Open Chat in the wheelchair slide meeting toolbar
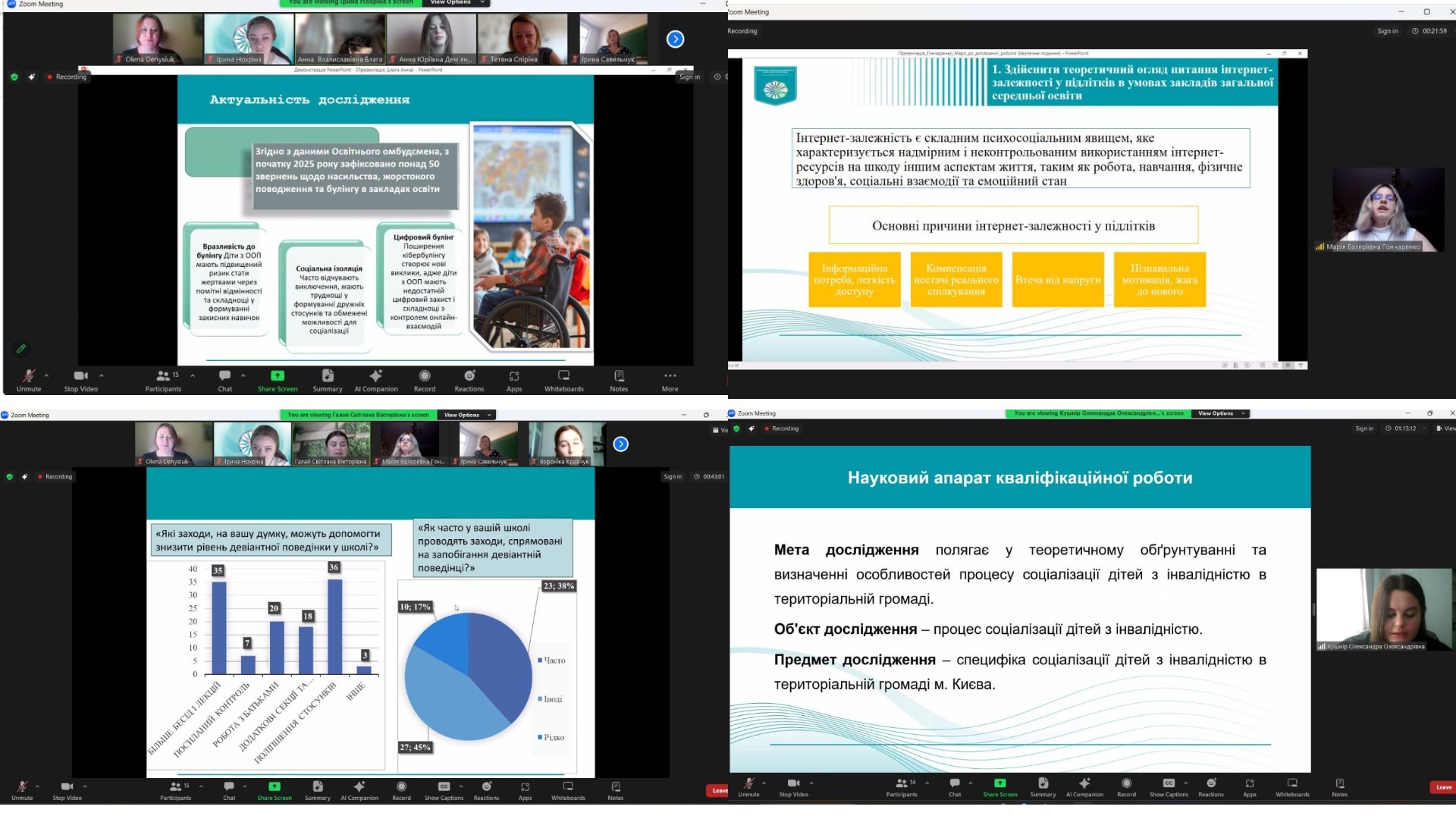 pyautogui.click(x=225, y=379)
